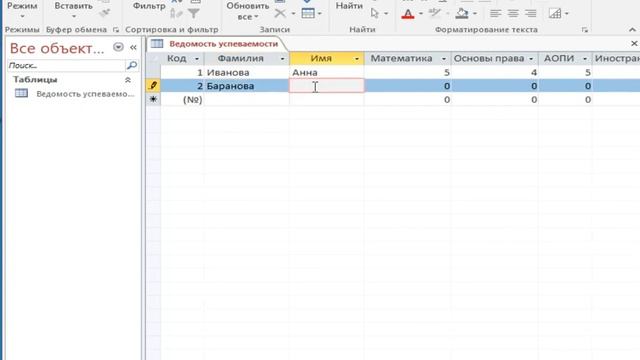
Task: Click the Режим button label
Action: [22, 6]
